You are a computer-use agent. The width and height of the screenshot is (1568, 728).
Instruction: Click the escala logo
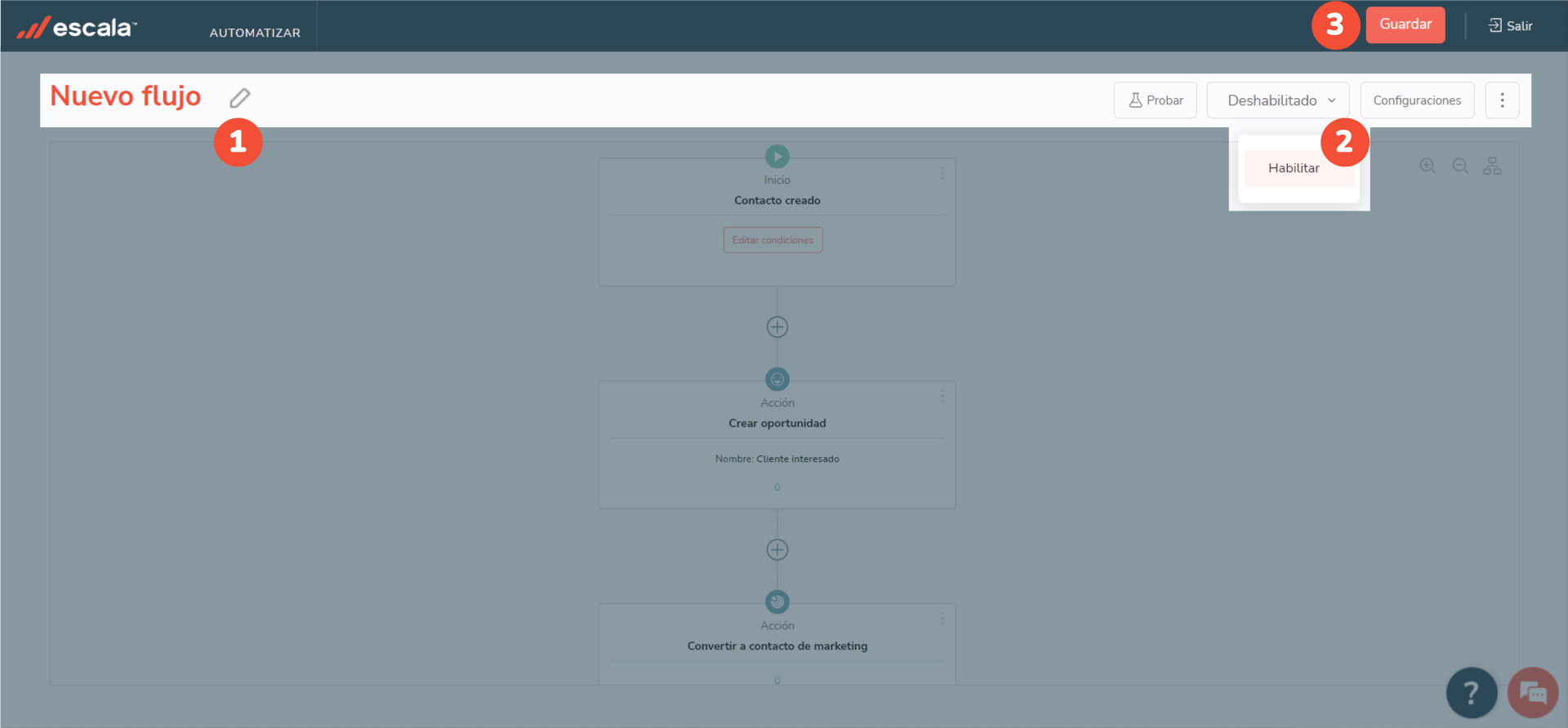pos(77,28)
